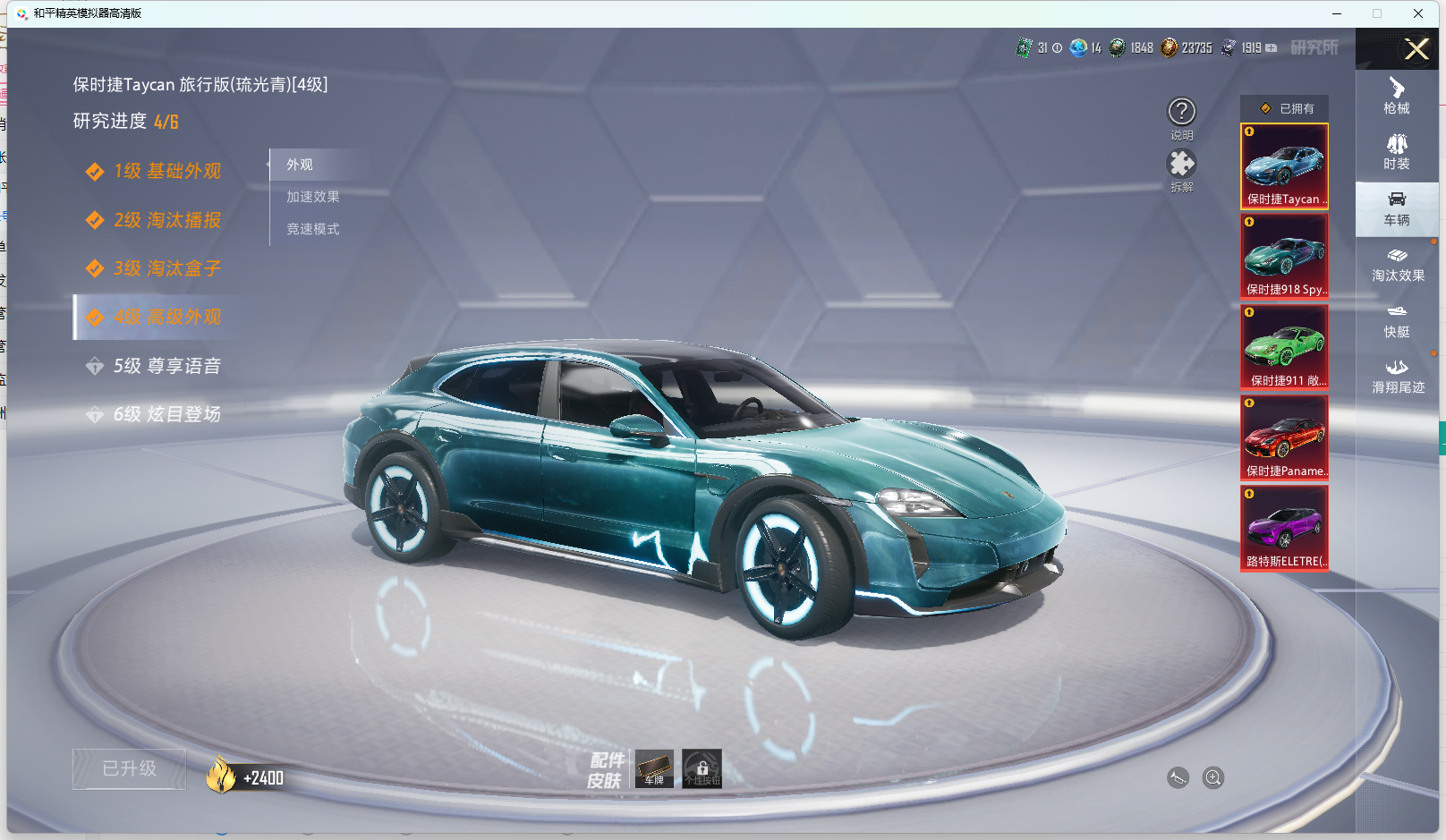Click the plus icon next to 1919
Screen dimensions: 1446x840
click(1272, 48)
